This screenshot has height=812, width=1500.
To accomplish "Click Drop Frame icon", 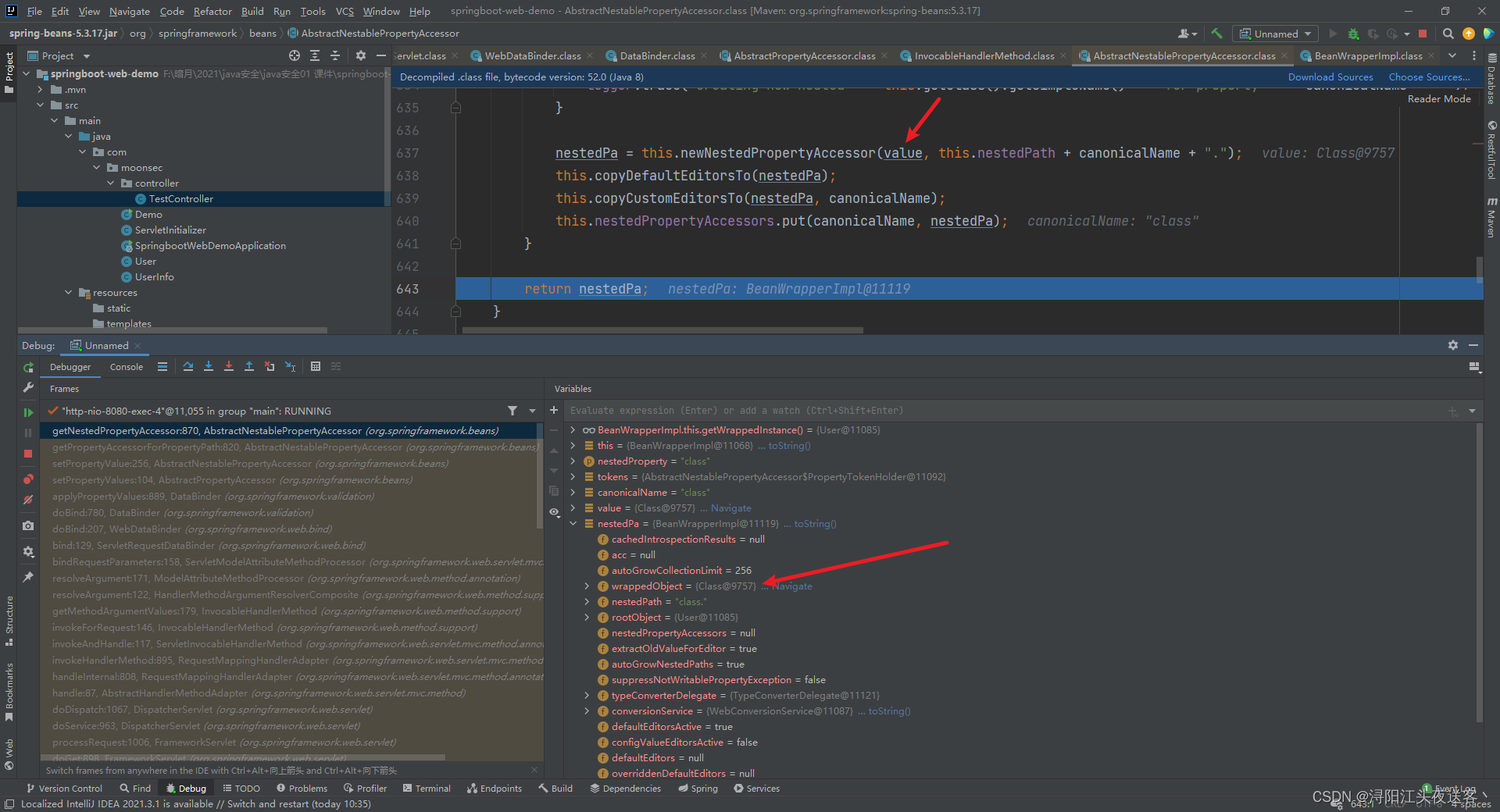I will click(x=270, y=366).
